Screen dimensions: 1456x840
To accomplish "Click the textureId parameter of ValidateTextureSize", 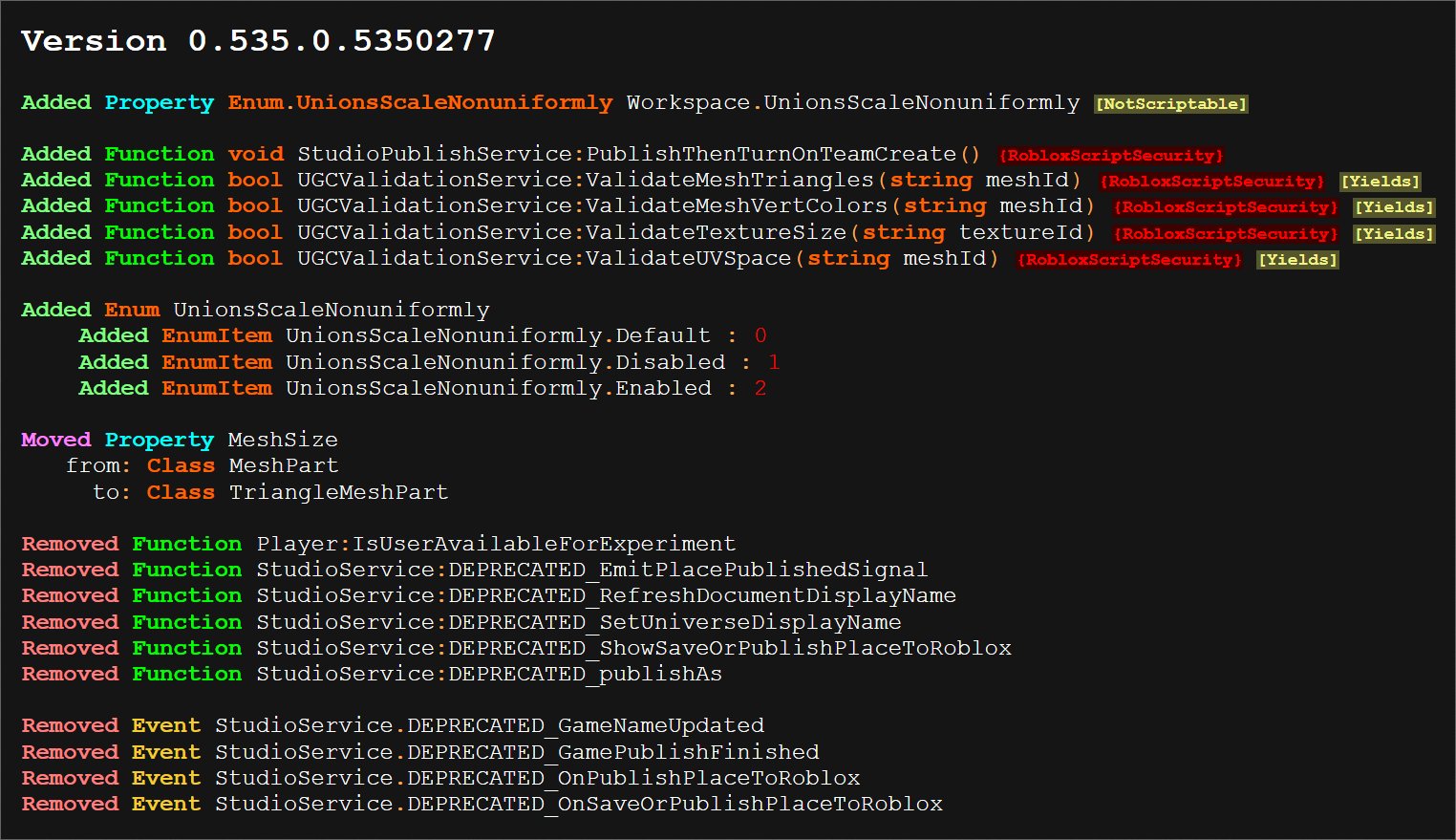I will [x=1020, y=232].
